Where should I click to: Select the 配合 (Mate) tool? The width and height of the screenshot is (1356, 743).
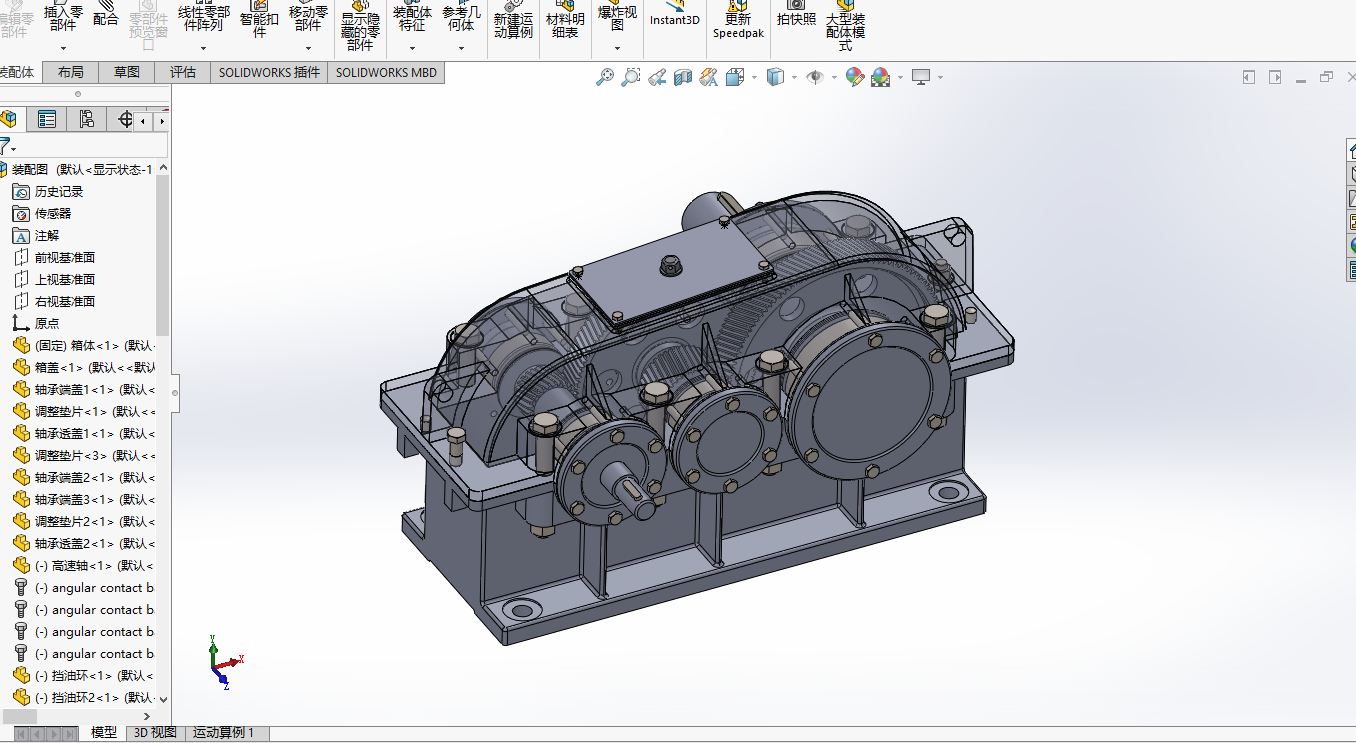click(x=106, y=17)
